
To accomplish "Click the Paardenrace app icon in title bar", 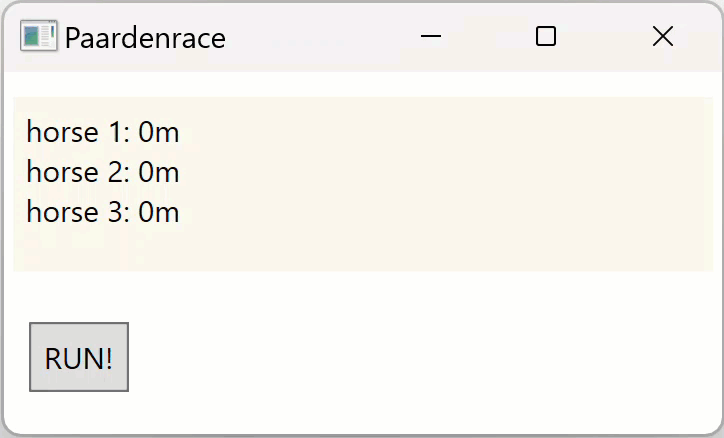I will coord(38,37).
